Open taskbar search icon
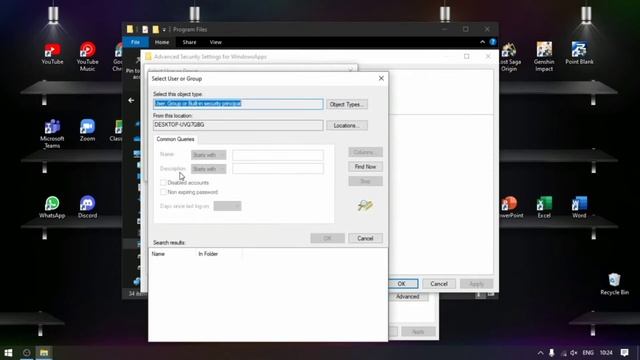 click(27, 353)
